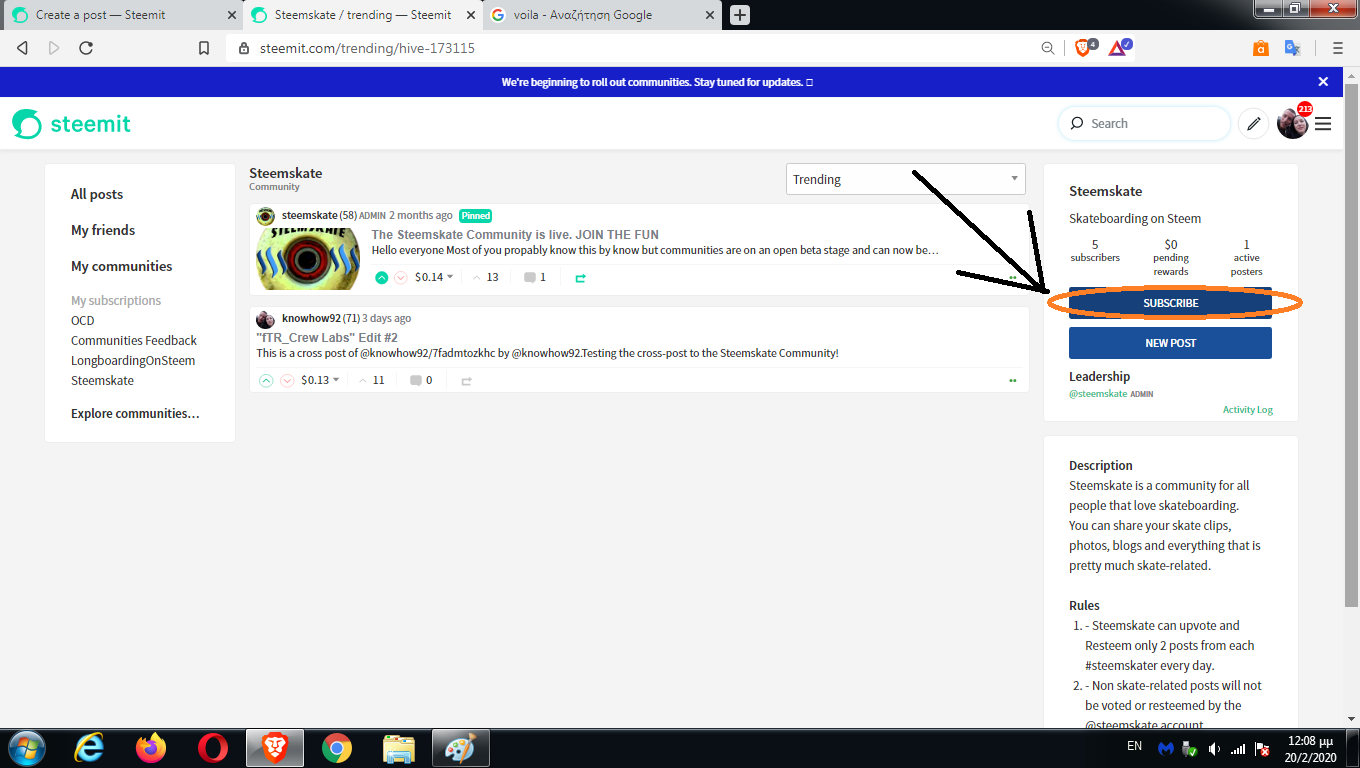Open the Steemskate Community is live title
The height and width of the screenshot is (768, 1360).
coord(515,235)
